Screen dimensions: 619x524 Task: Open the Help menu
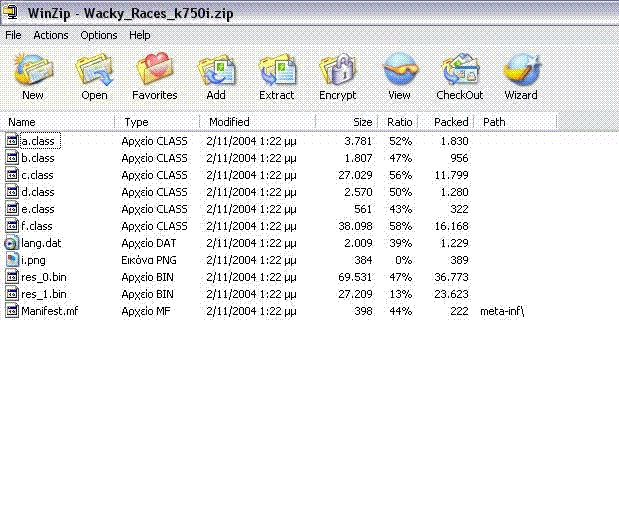point(140,35)
